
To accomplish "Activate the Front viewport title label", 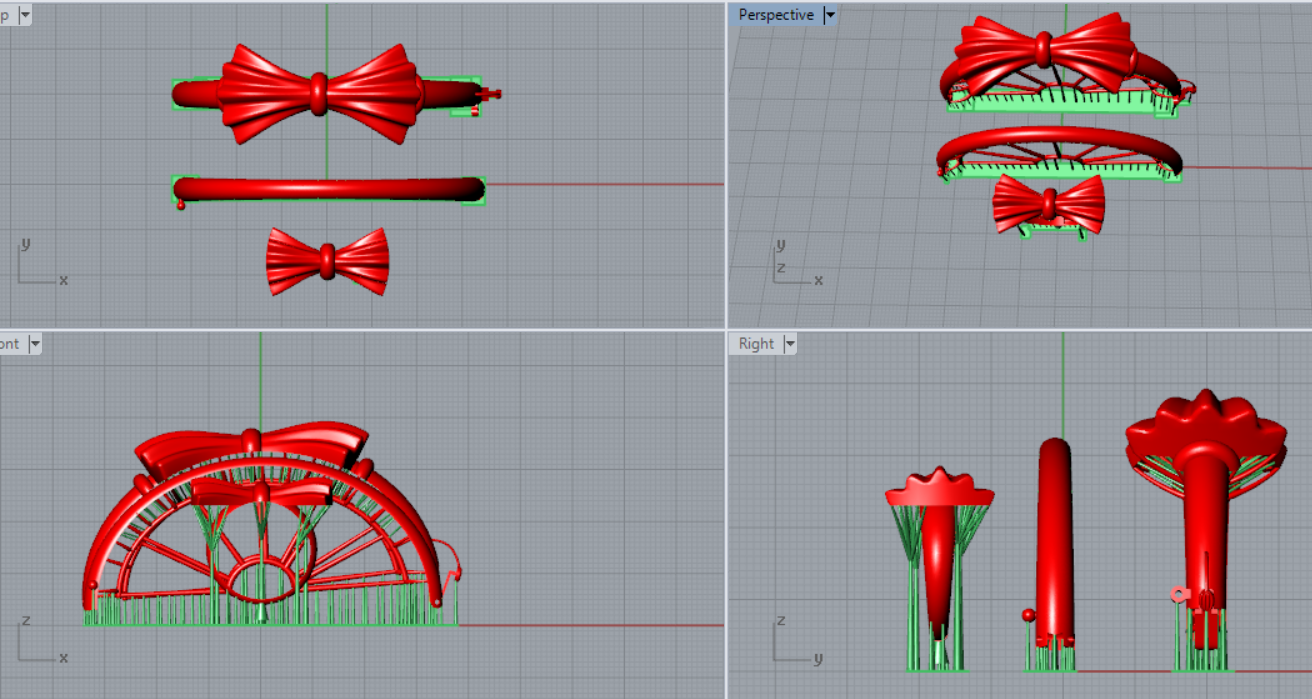I will 10,344.
